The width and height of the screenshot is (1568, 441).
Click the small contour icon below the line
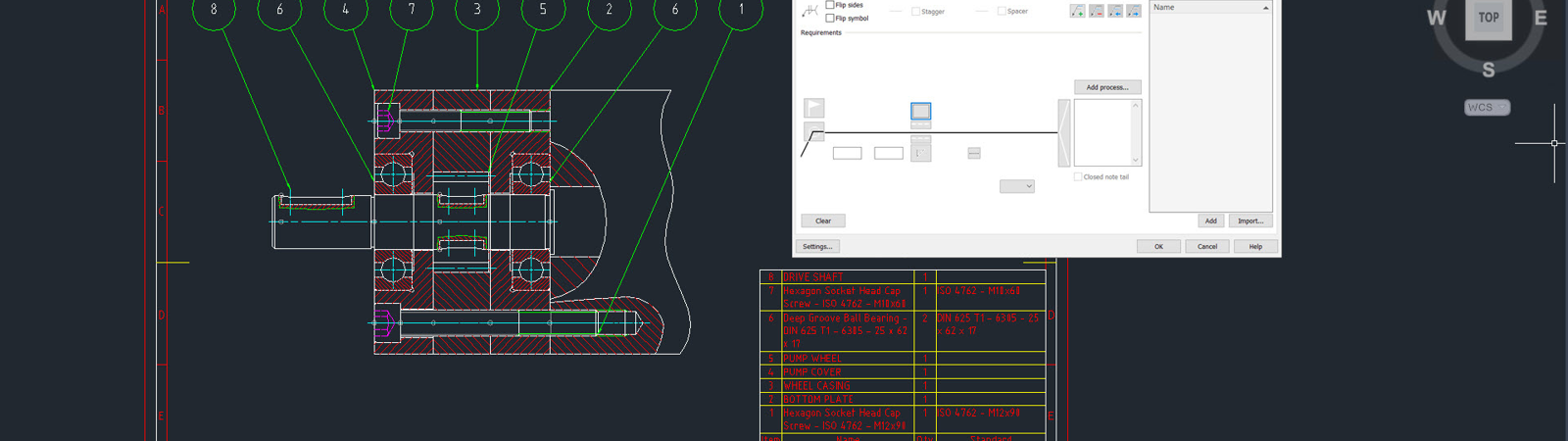click(x=974, y=153)
